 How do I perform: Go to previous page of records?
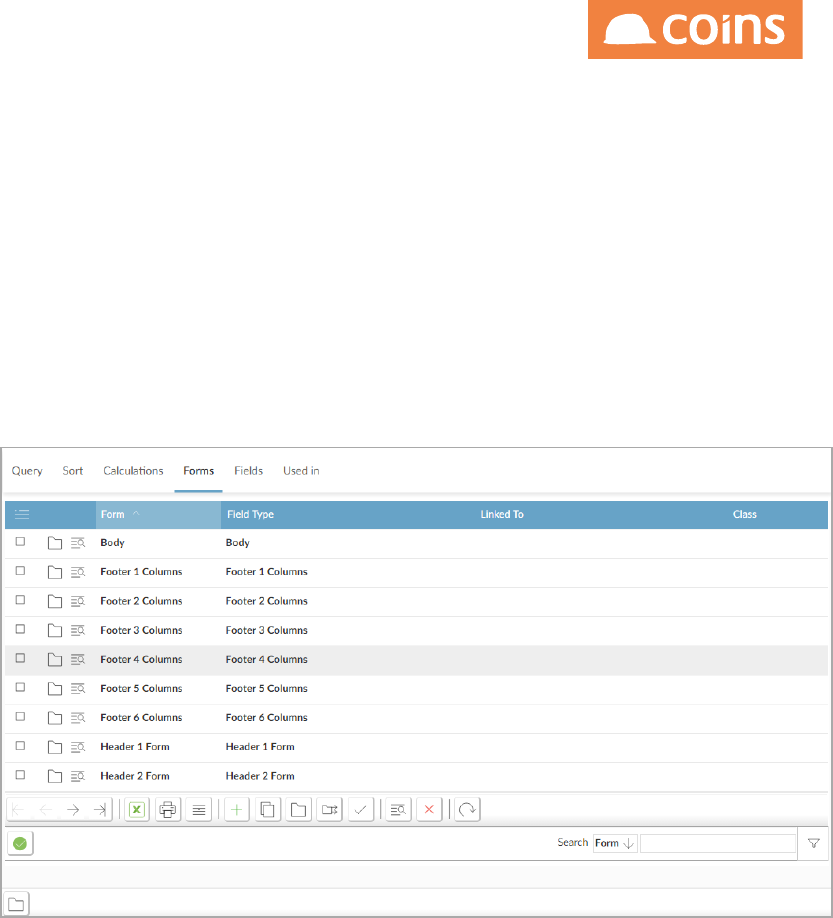pos(45,810)
